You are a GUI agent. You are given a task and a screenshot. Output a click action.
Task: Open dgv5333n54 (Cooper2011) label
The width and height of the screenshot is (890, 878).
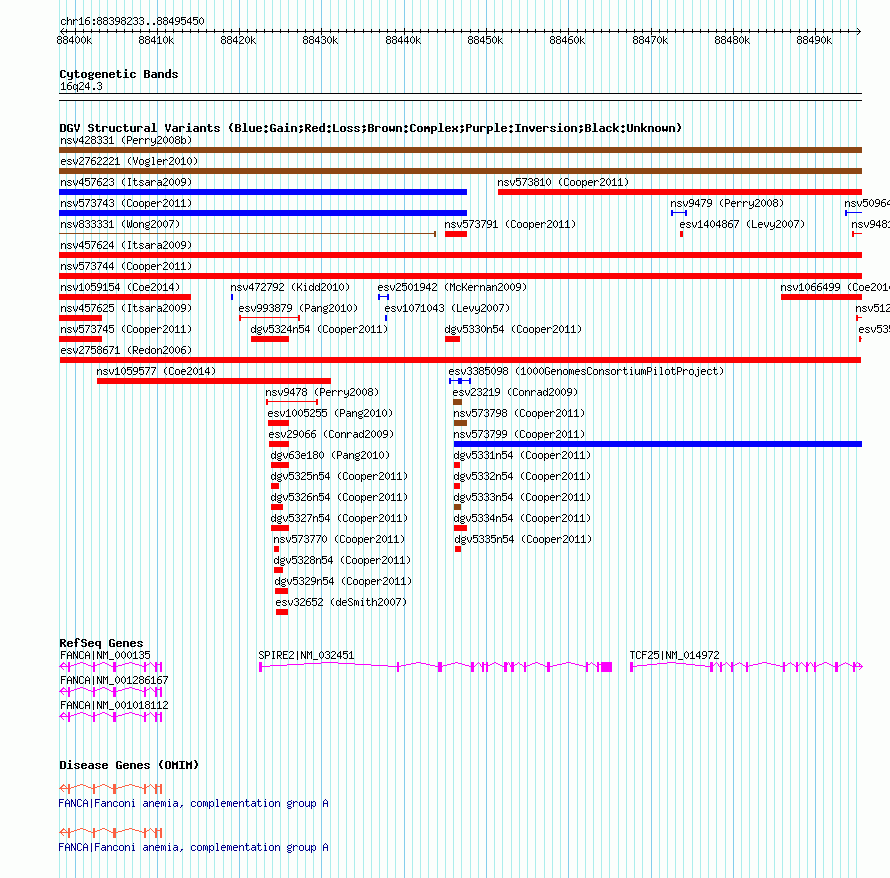tap(522, 497)
